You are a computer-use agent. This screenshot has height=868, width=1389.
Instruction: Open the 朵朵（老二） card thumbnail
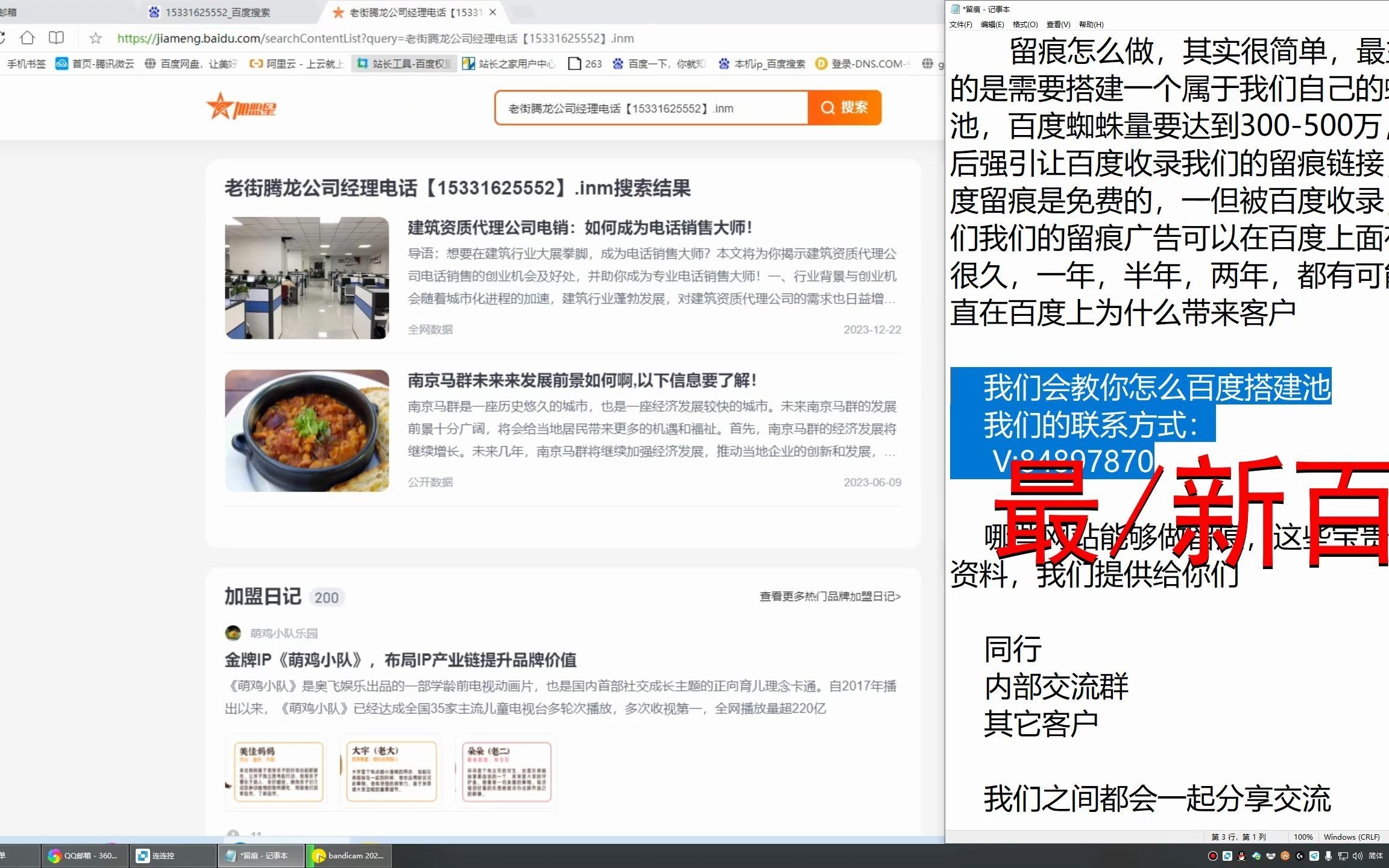[506, 771]
